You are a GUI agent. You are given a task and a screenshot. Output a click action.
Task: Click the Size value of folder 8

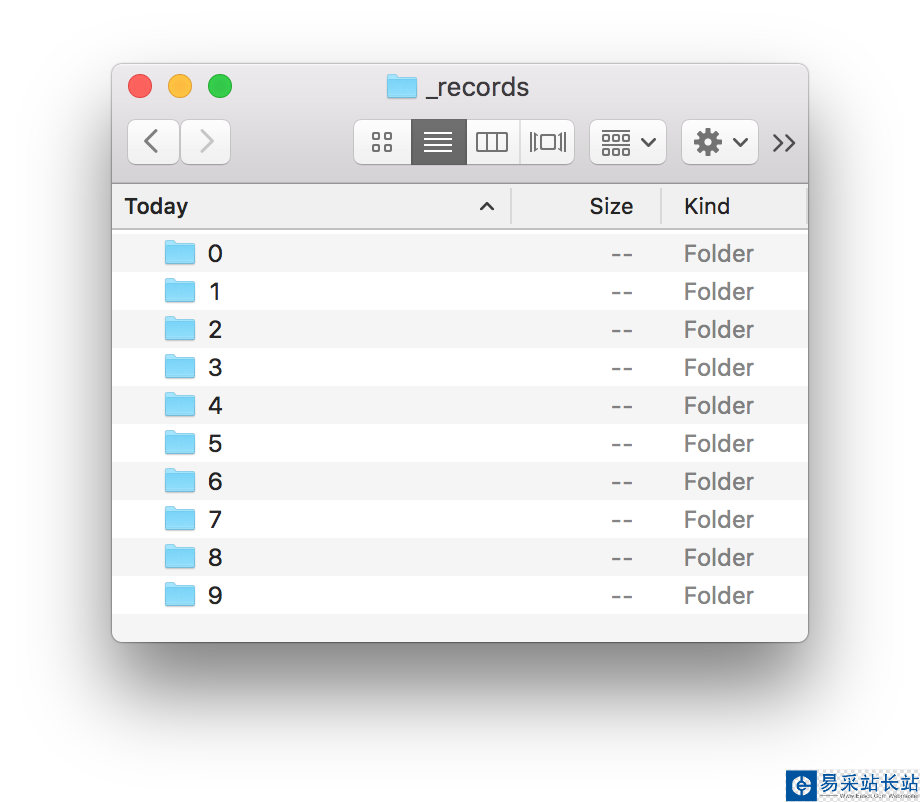tap(622, 558)
